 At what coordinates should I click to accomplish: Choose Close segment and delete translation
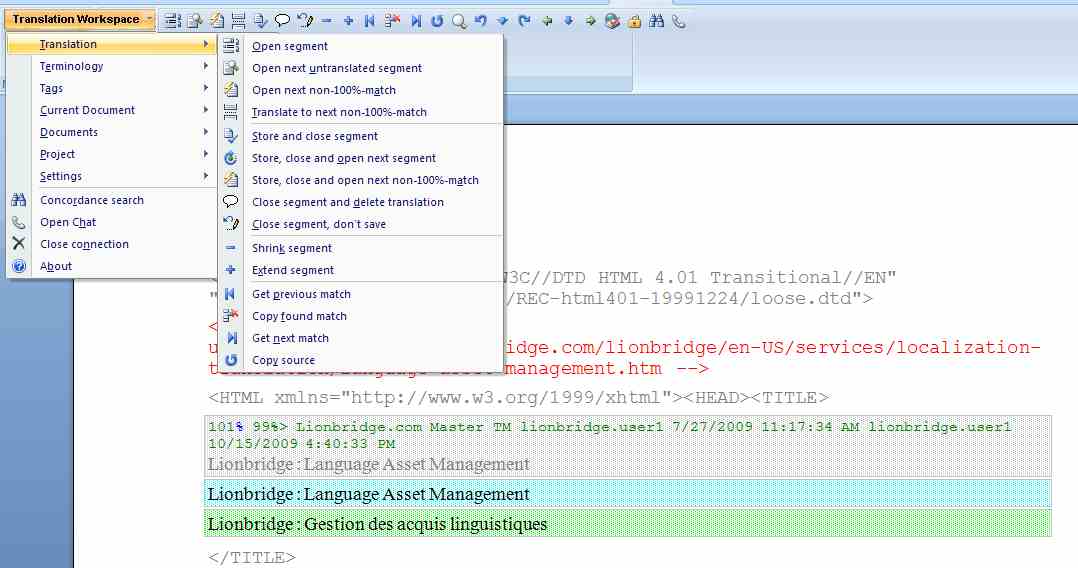[x=361, y=202]
